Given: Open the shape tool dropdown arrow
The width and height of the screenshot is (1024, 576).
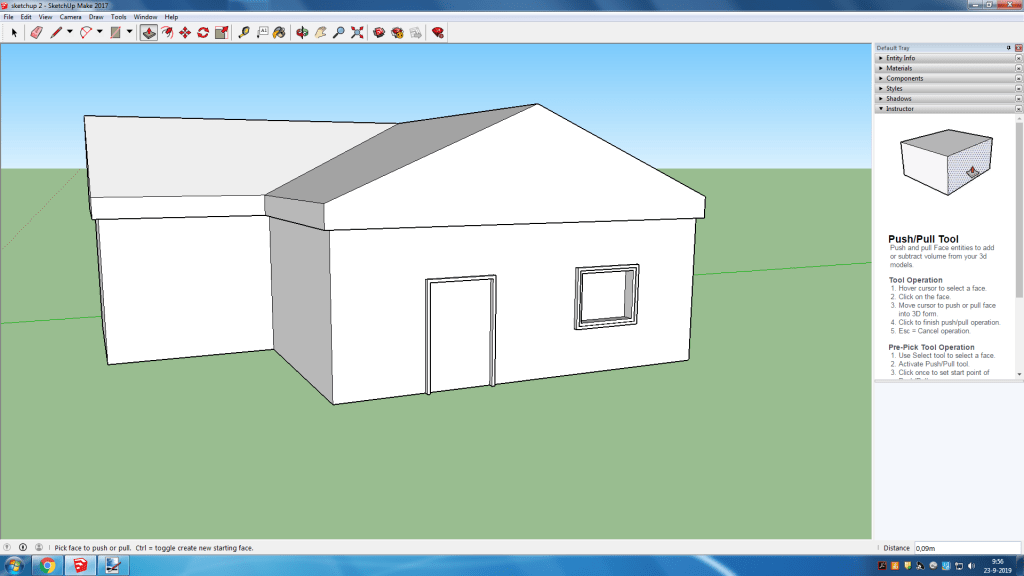Looking at the screenshot, I should pos(129,32).
